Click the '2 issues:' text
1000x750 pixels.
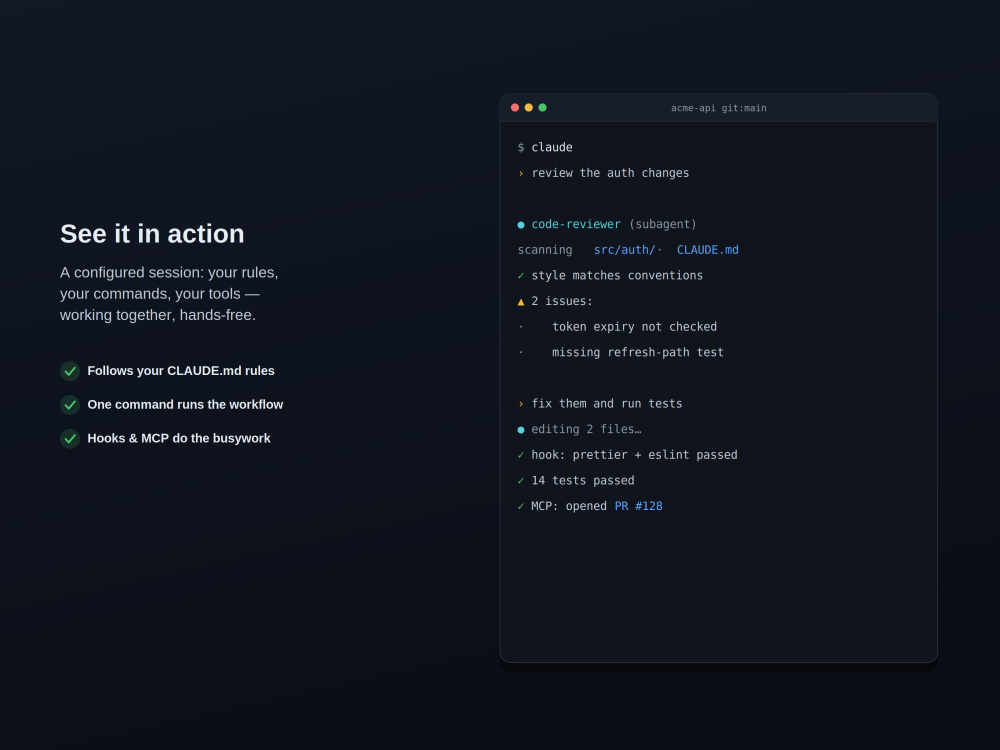point(562,301)
